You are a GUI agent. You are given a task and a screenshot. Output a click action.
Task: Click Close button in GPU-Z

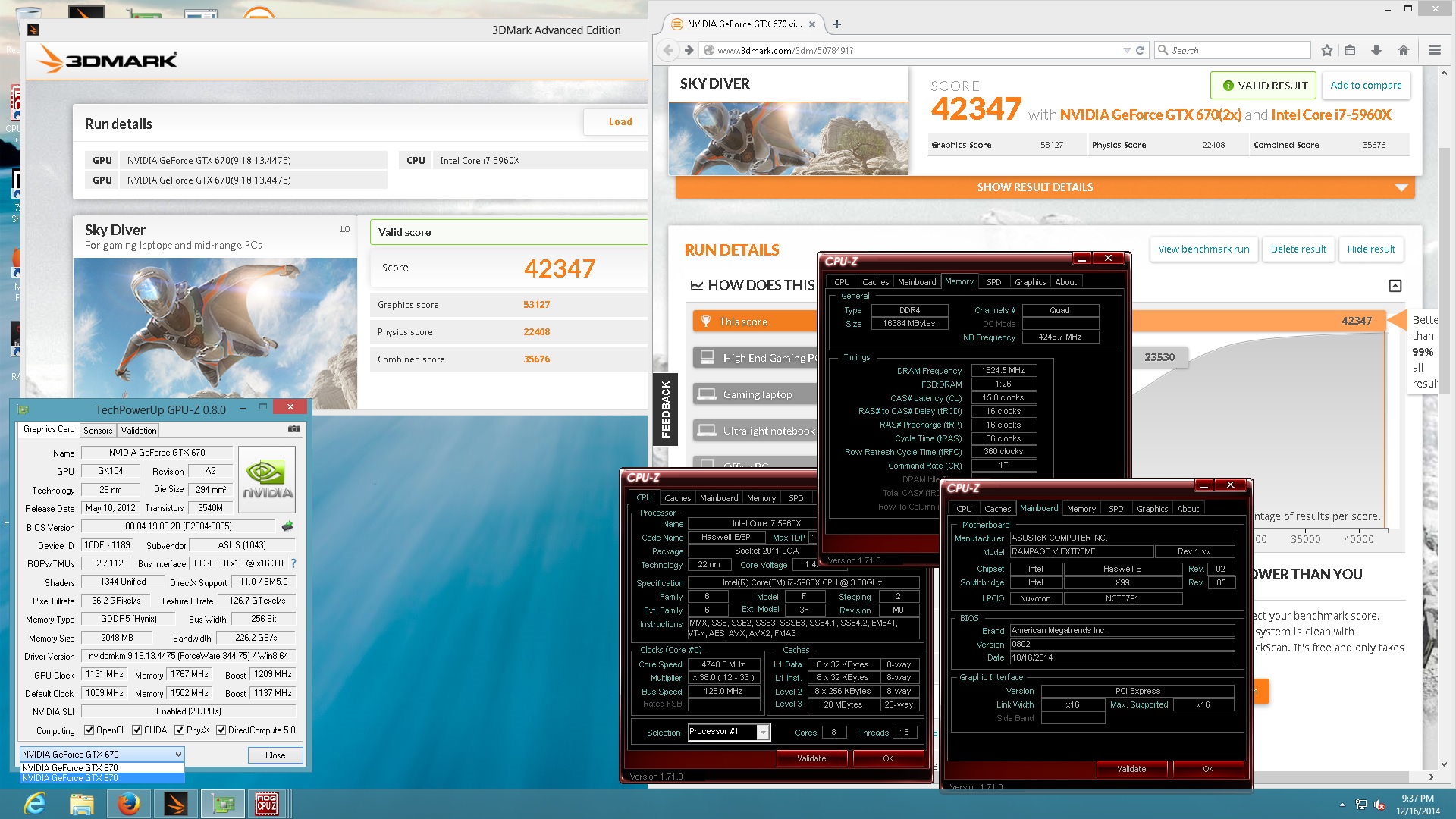click(x=275, y=755)
